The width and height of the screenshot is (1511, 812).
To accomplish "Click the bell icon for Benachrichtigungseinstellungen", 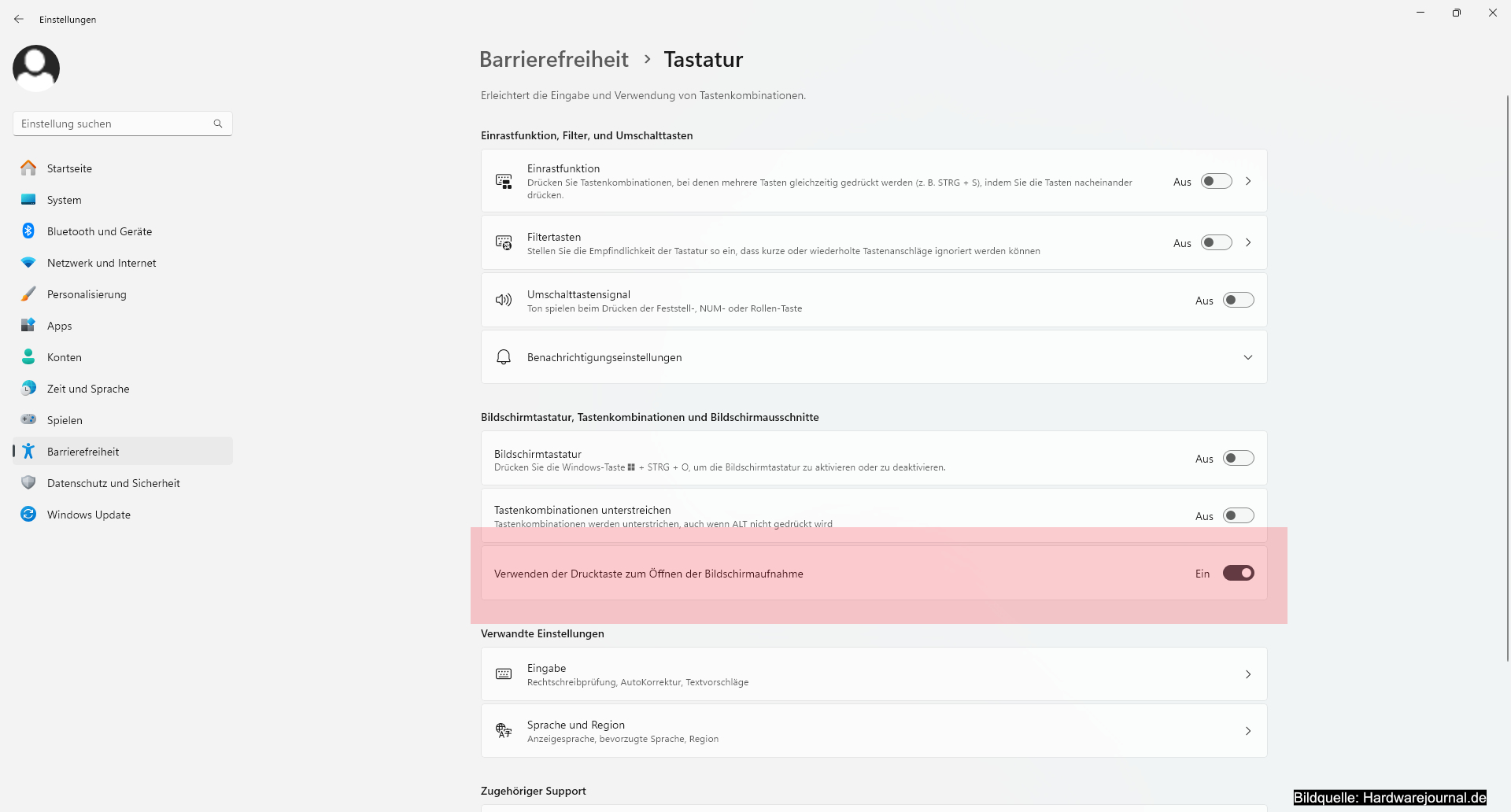I will [x=504, y=357].
